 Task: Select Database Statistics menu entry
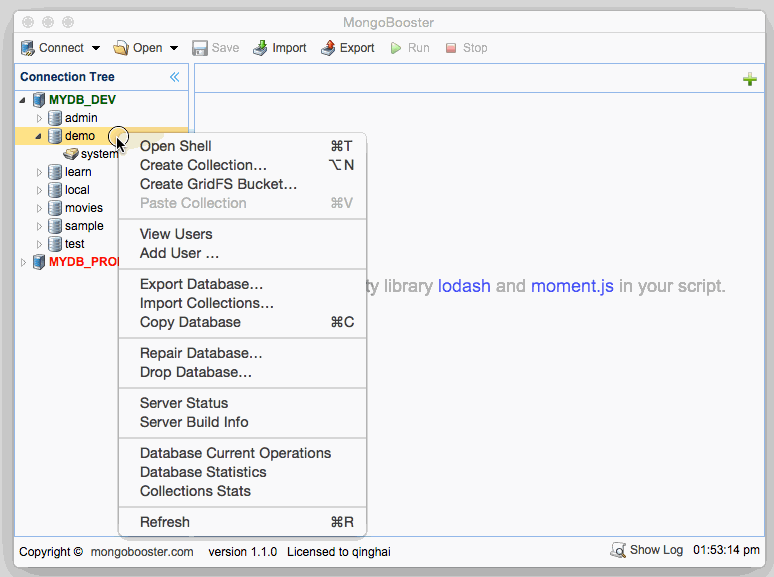242,472
